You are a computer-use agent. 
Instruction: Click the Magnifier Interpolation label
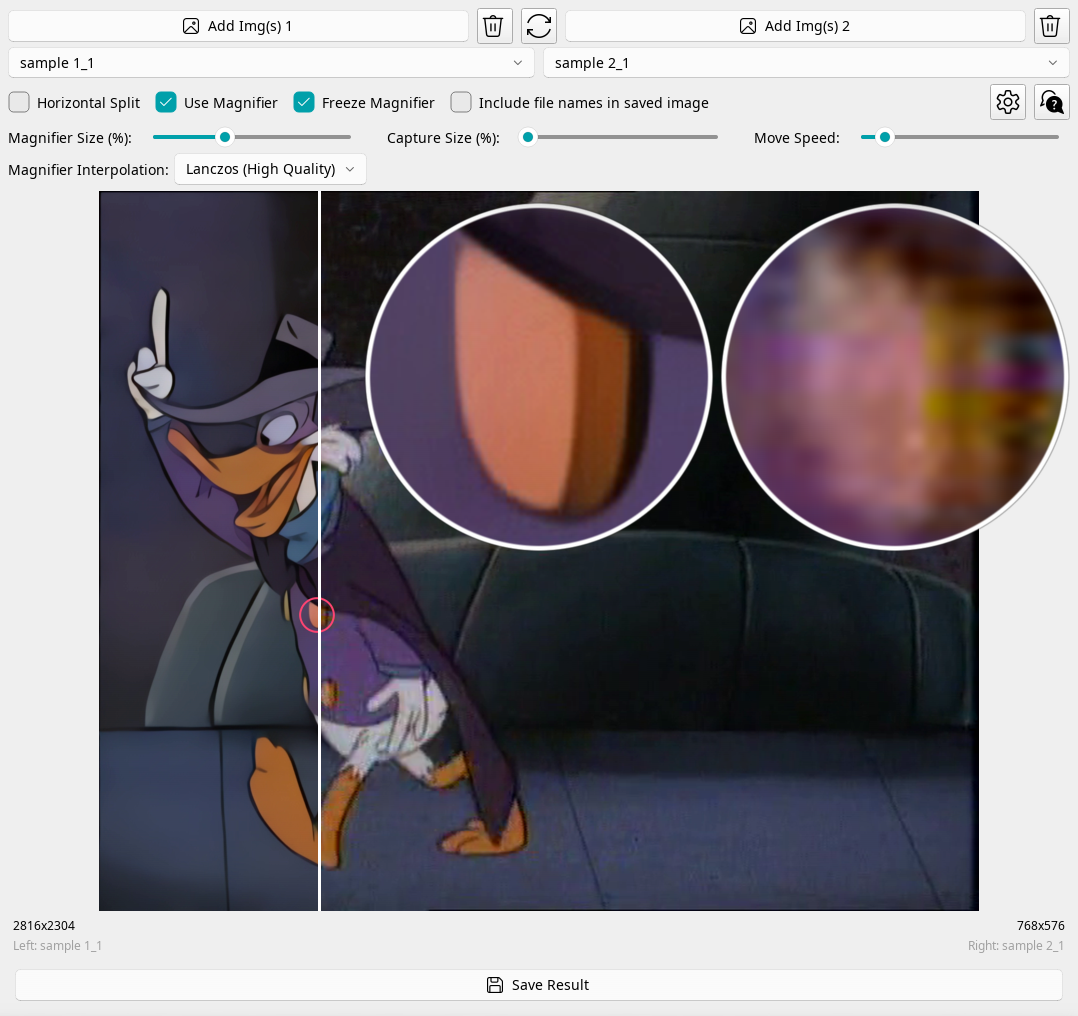(88, 170)
